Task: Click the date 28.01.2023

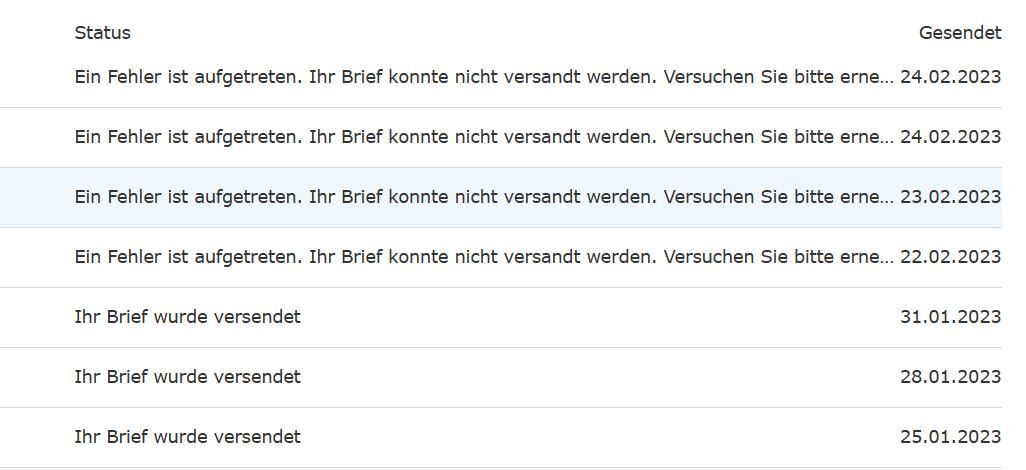Action: tap(950, 377)
